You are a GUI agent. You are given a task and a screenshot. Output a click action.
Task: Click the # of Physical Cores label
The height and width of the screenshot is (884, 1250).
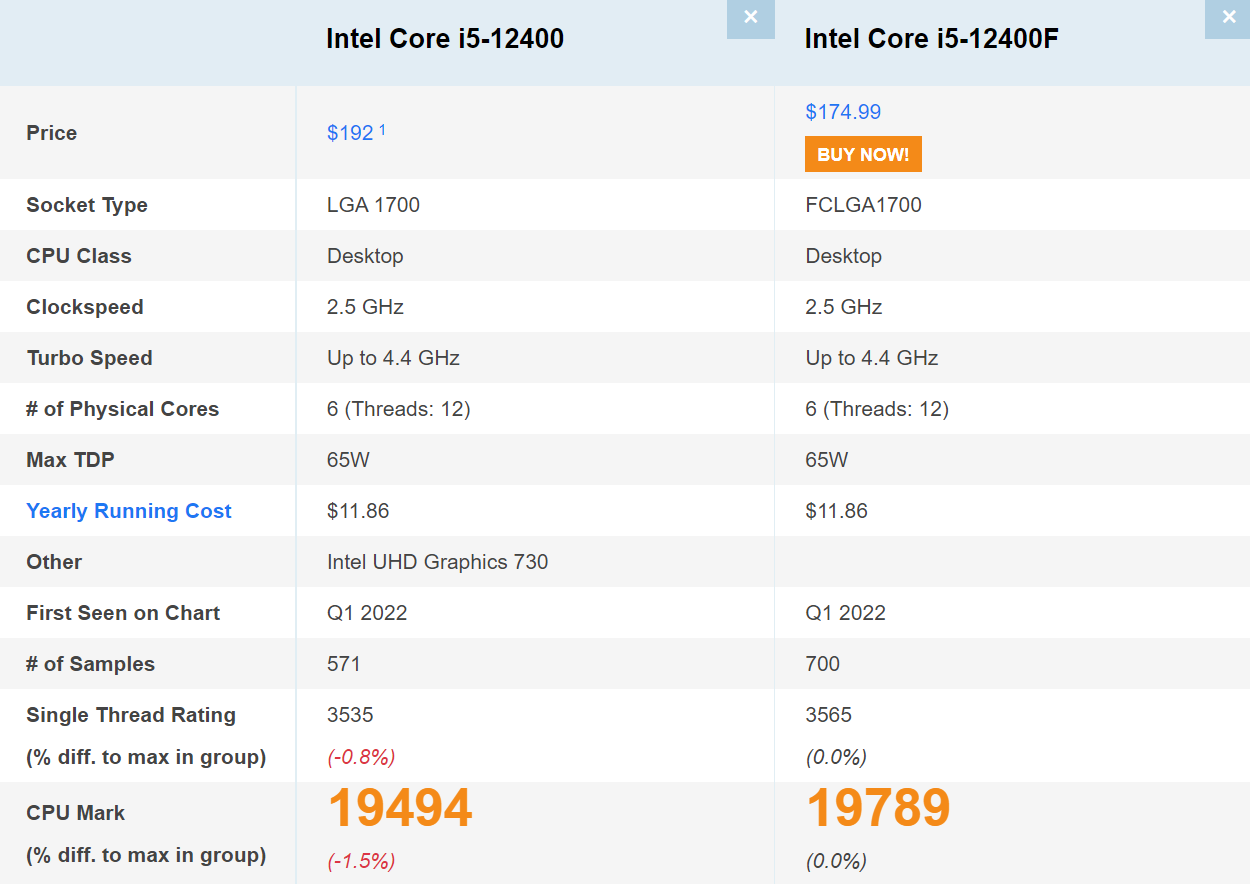pos(122,409)
